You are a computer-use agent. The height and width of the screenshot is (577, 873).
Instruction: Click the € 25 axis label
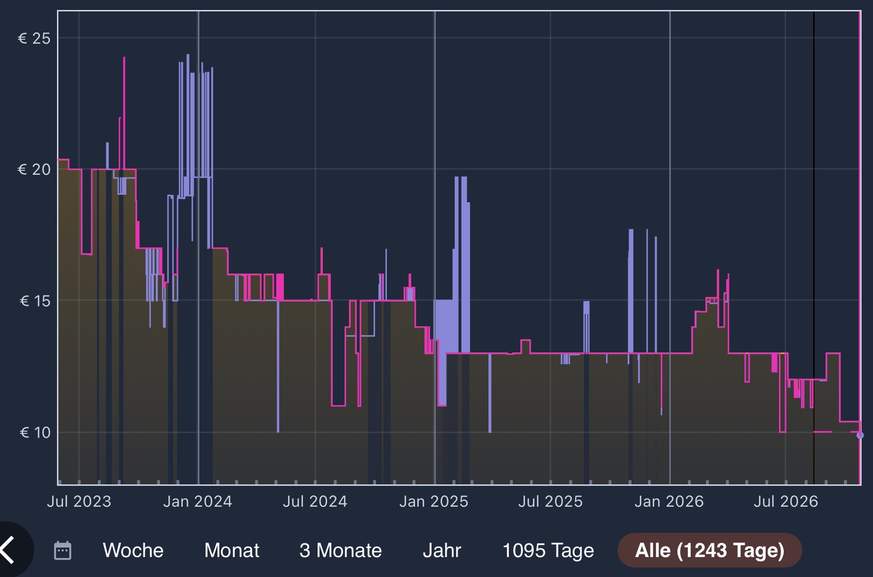tap(34, 38)
